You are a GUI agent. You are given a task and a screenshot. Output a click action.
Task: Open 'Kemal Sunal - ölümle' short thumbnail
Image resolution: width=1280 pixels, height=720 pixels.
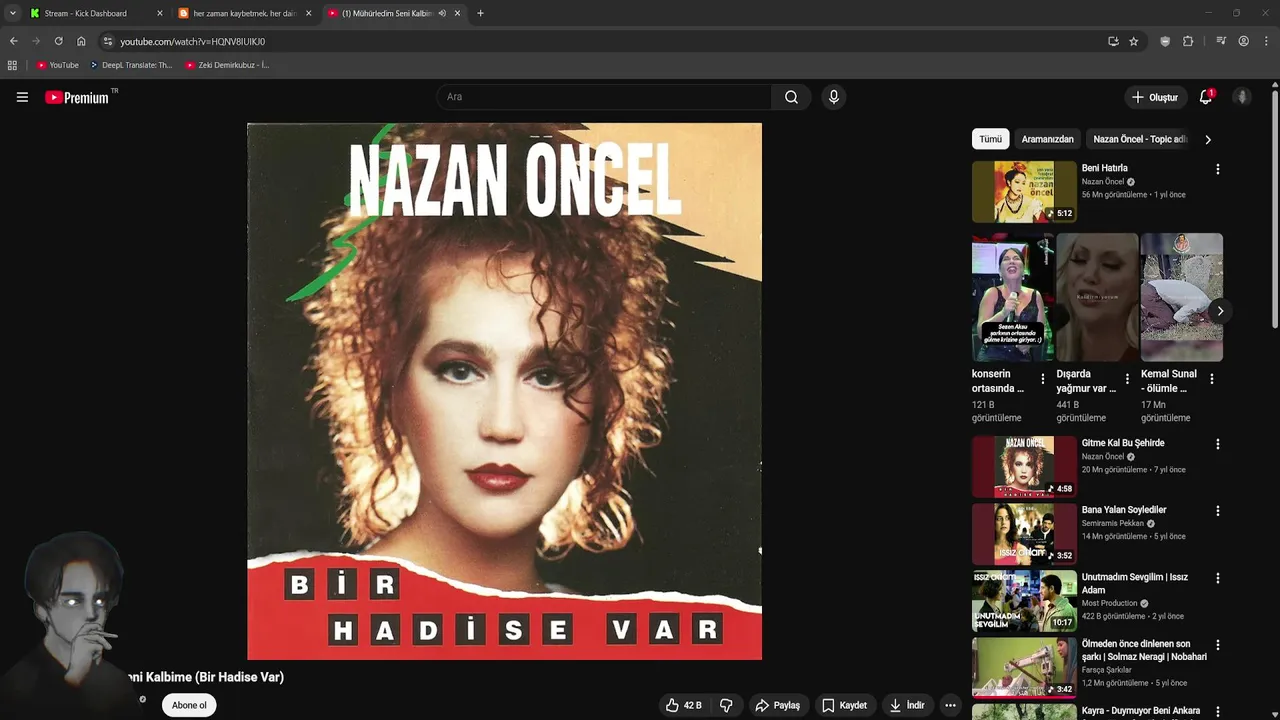click(x=1181, y=297)
